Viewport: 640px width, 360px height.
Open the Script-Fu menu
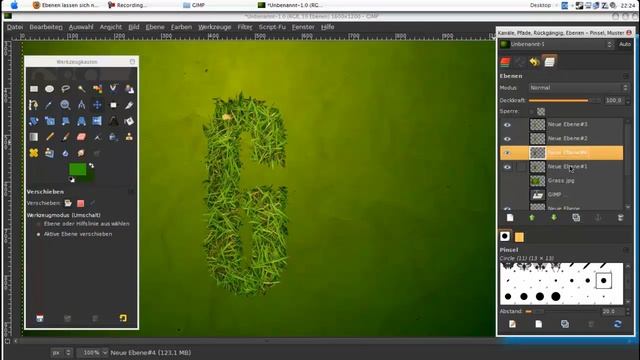272,27
